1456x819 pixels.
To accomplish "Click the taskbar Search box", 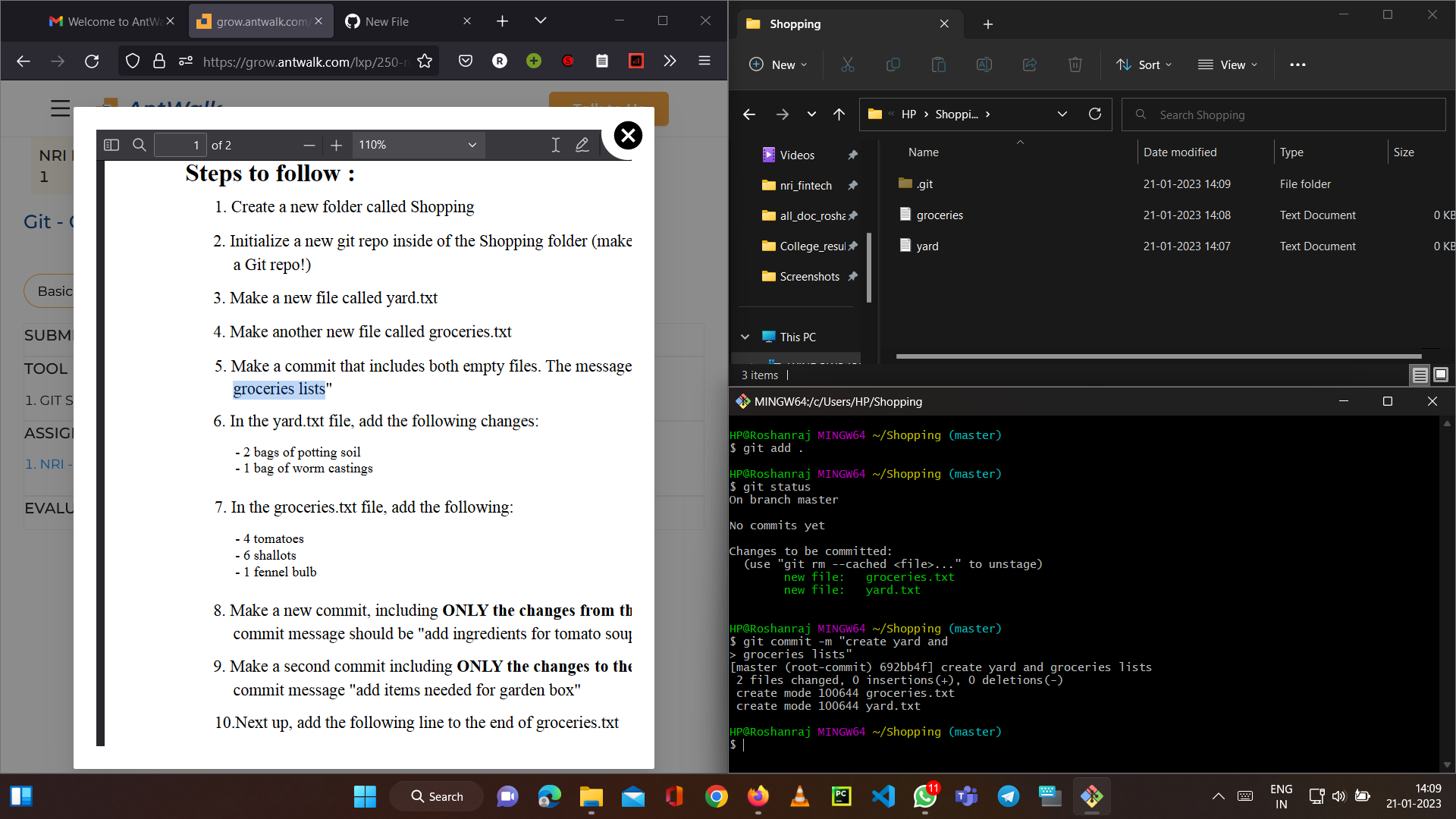I will pyautogui.click(x=437, y=796).
